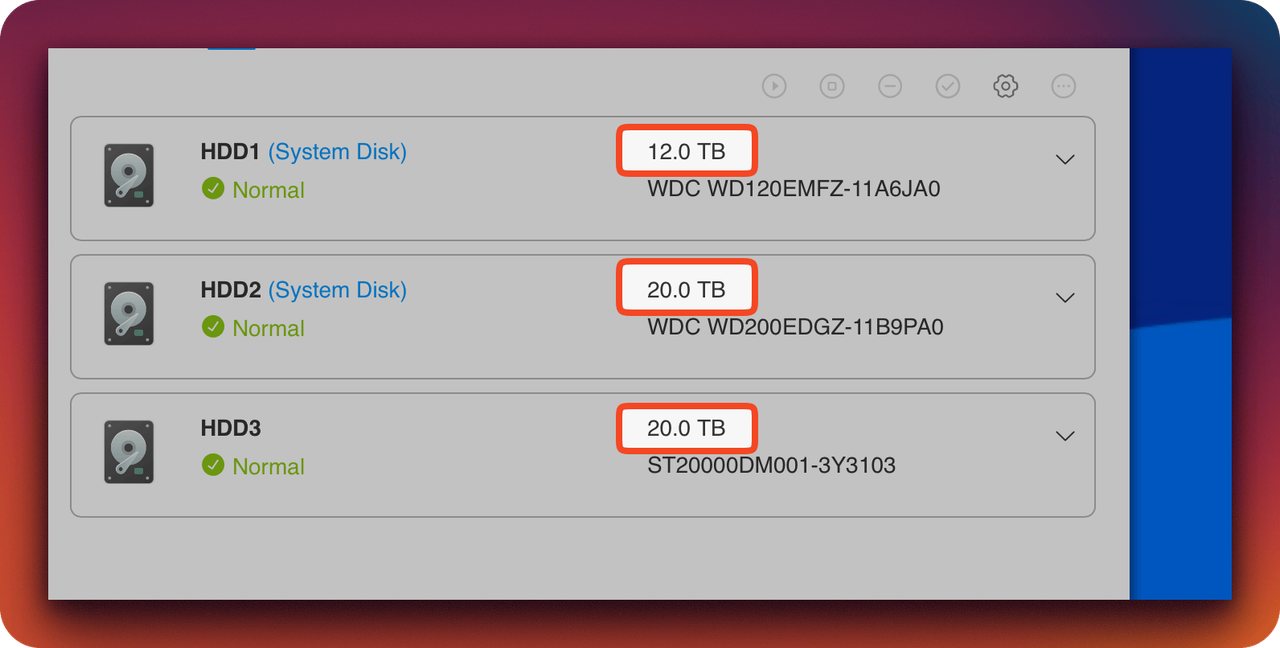Click the stop icon in toolbar
The image size is (1280, 648).
pyautogui.click(x=832, y=86)
